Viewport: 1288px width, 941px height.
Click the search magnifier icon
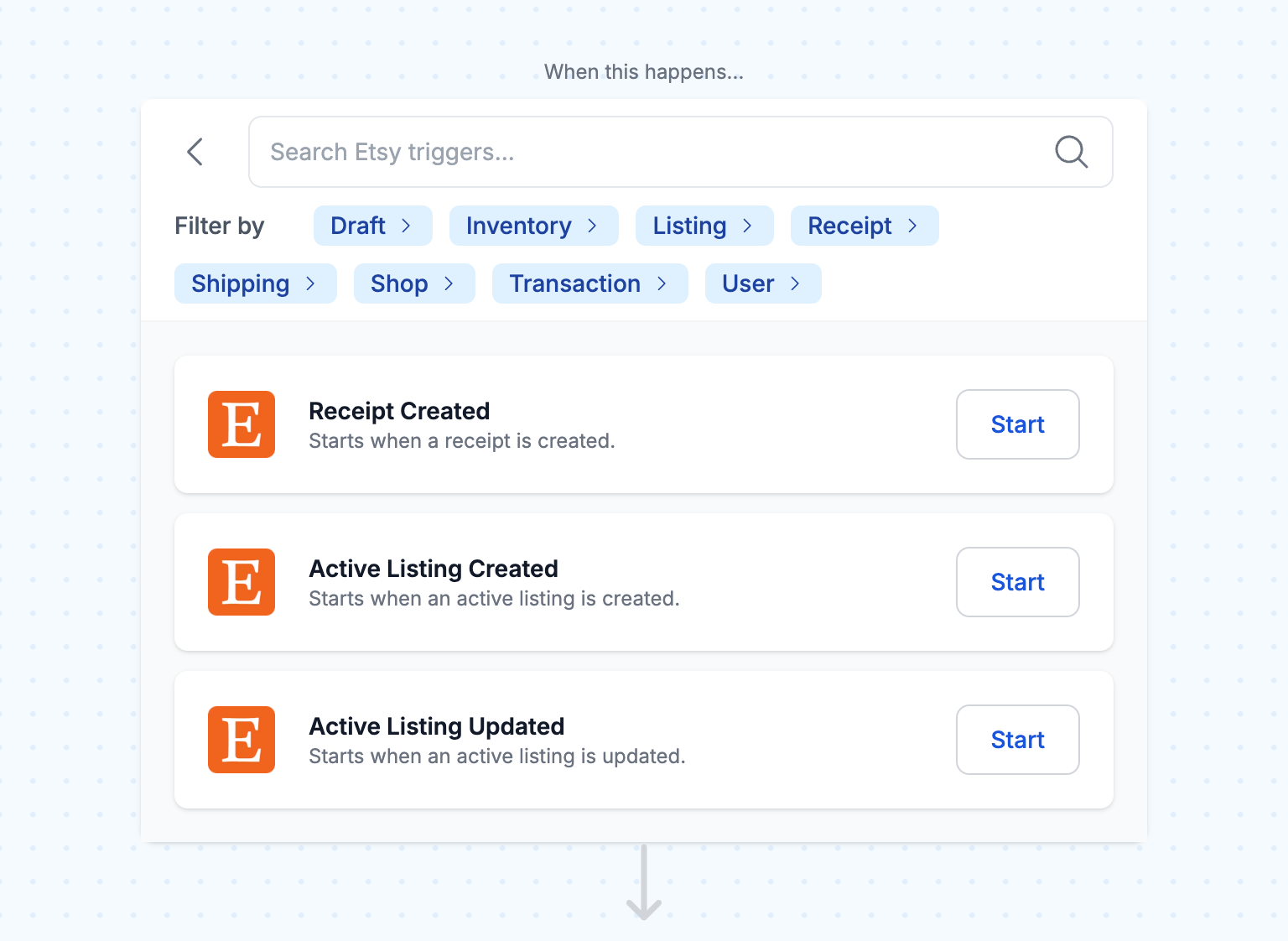pyautogui.click(x=1071, y=152)
